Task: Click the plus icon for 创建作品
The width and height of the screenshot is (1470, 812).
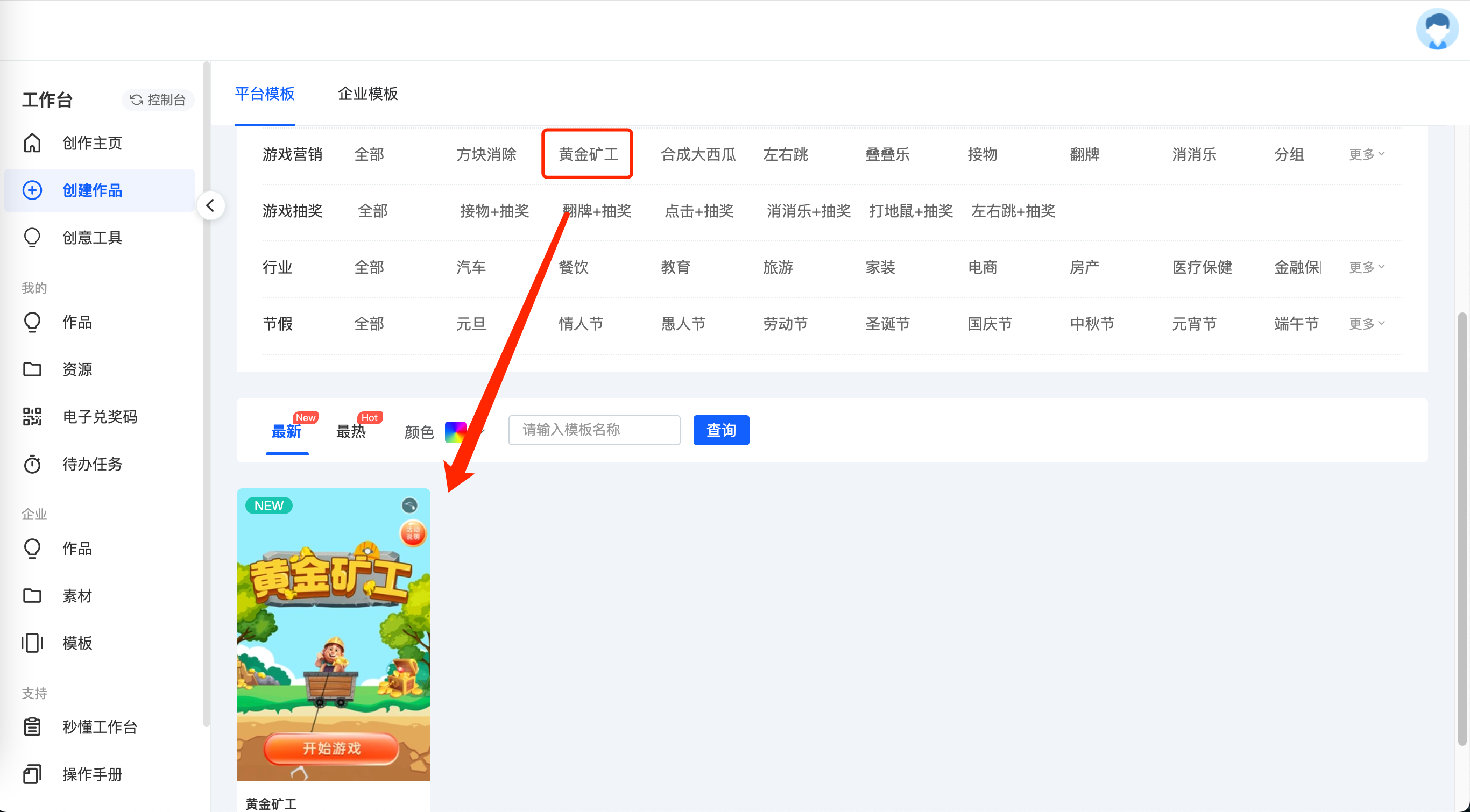Action: 32,190
